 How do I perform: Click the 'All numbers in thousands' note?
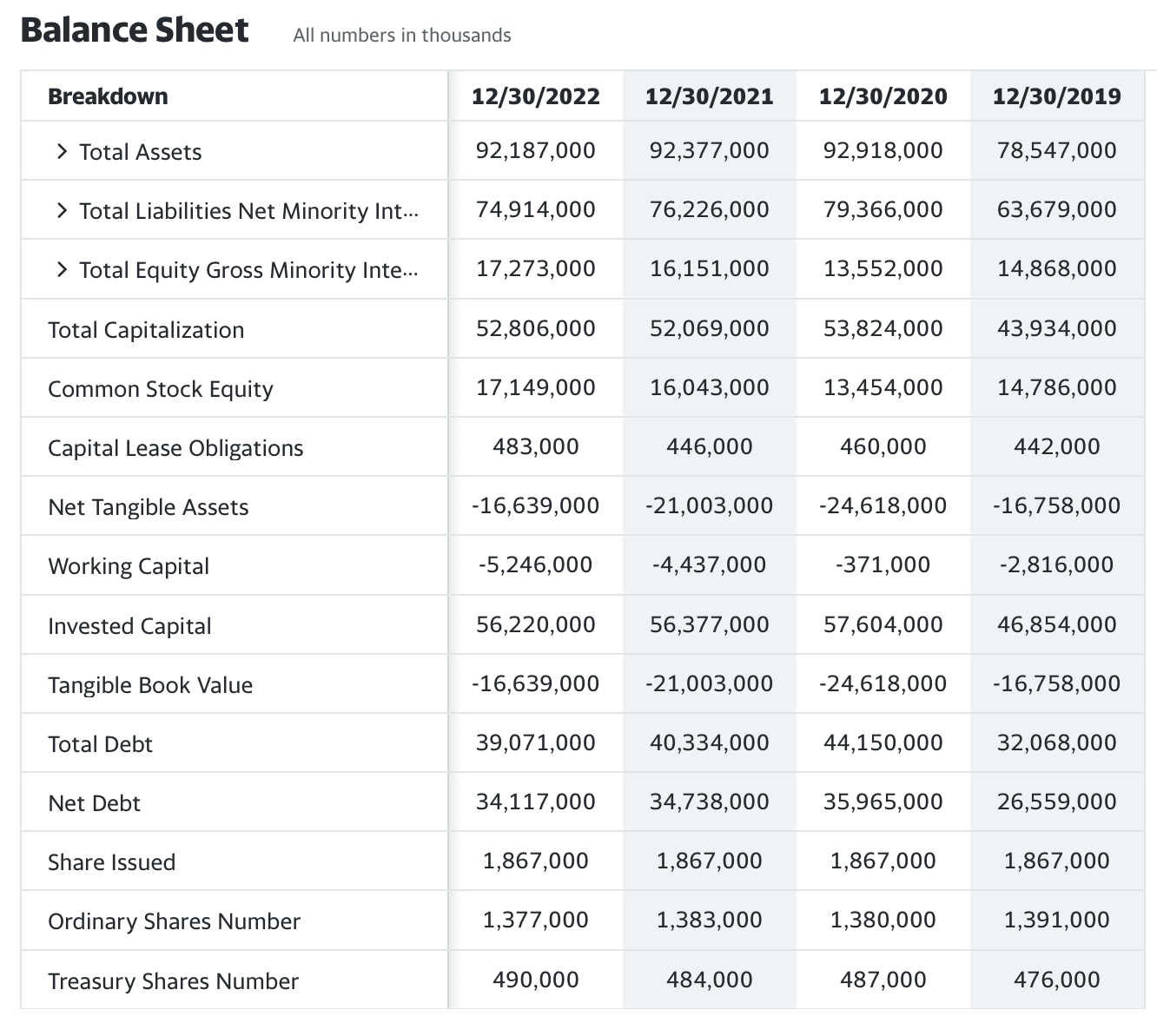(x=402, y=36)
